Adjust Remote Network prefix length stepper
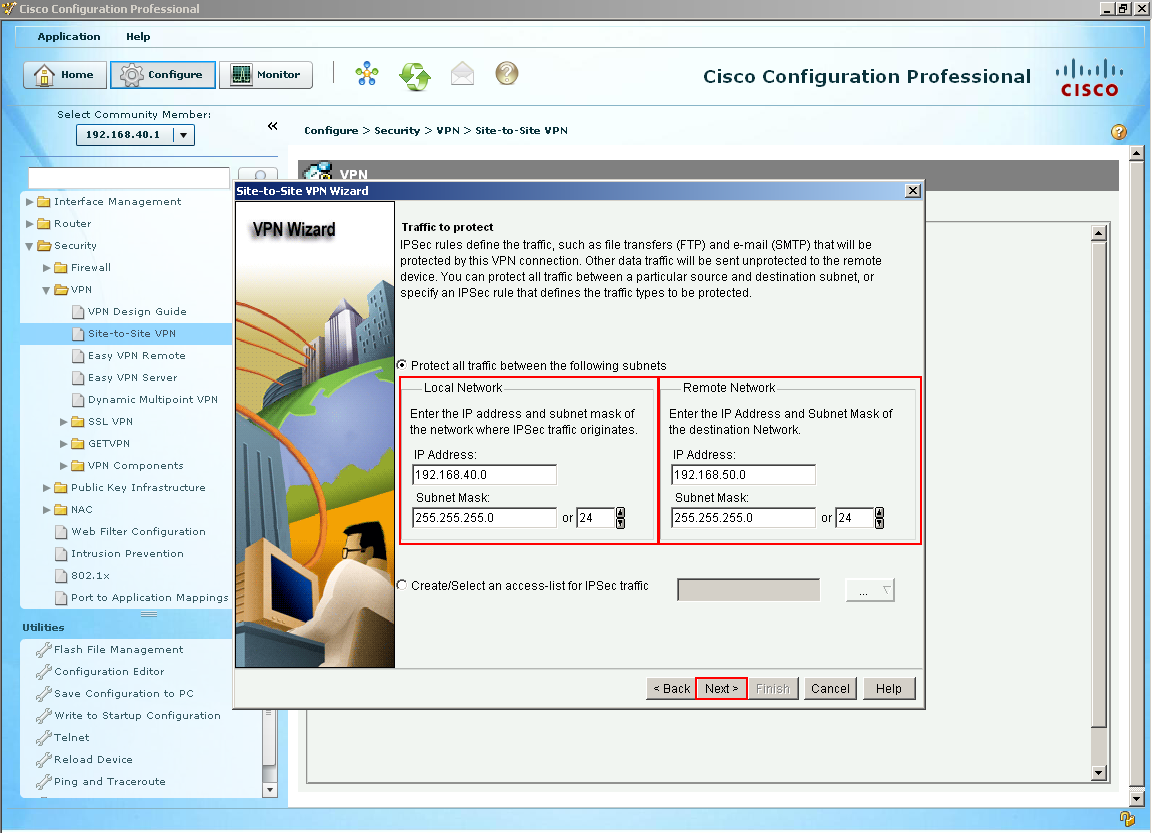This screenshot has height=833, width=1152. (879, 518)
